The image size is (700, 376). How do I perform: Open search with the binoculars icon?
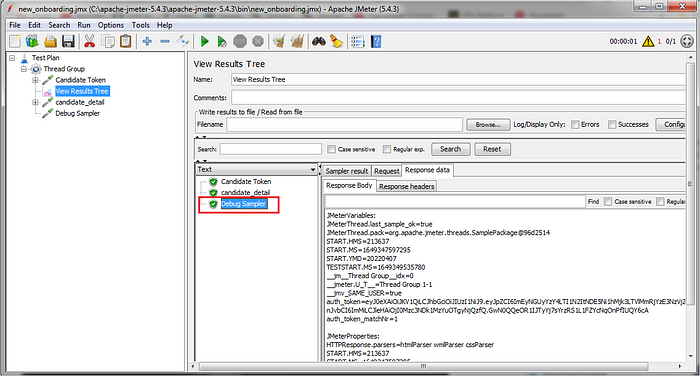coord(318,42)
